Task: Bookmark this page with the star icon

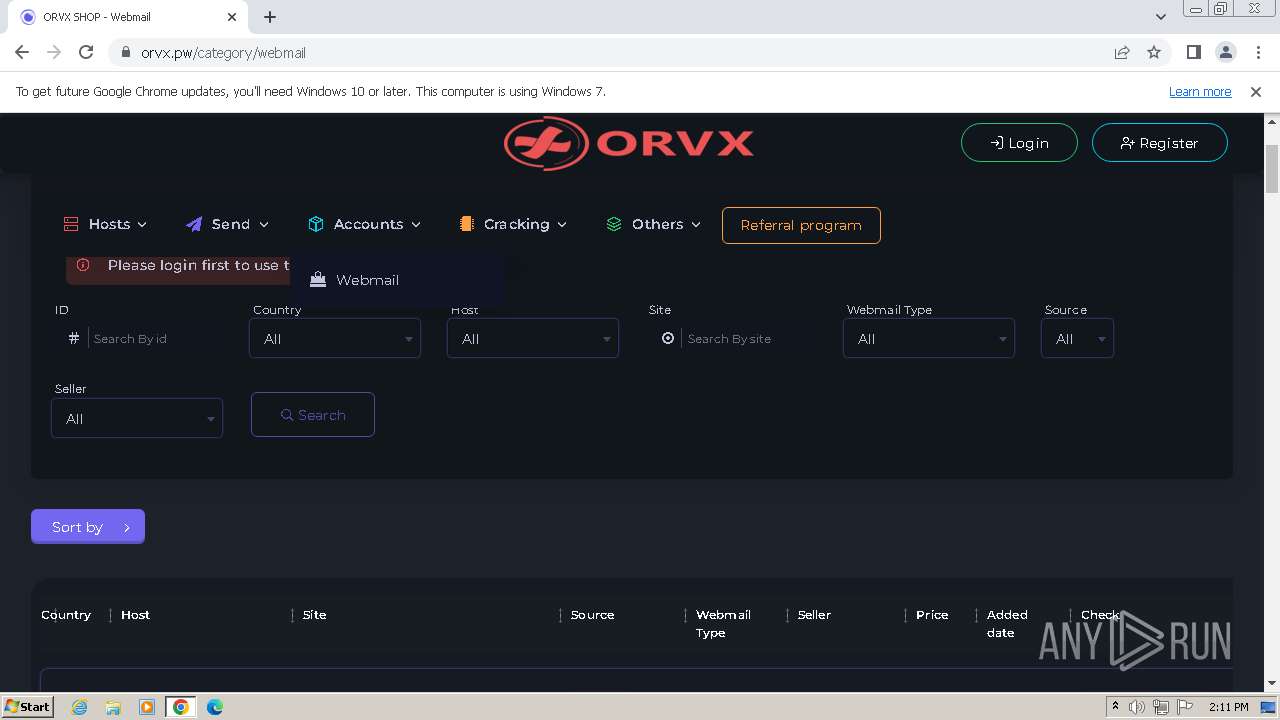Action: pyautogui.click(x=1154, y=52)
